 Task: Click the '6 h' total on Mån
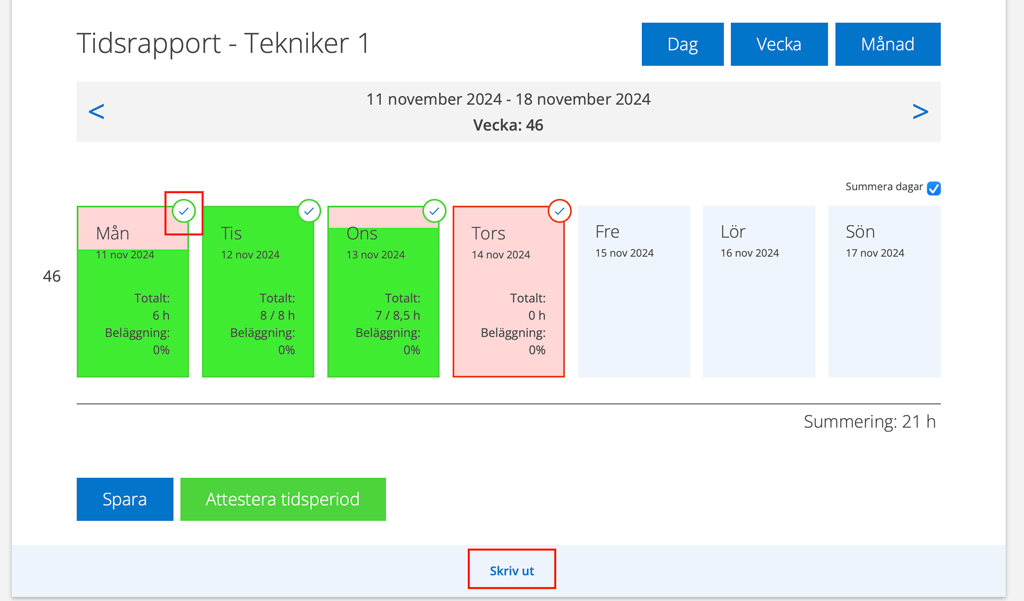161,316
